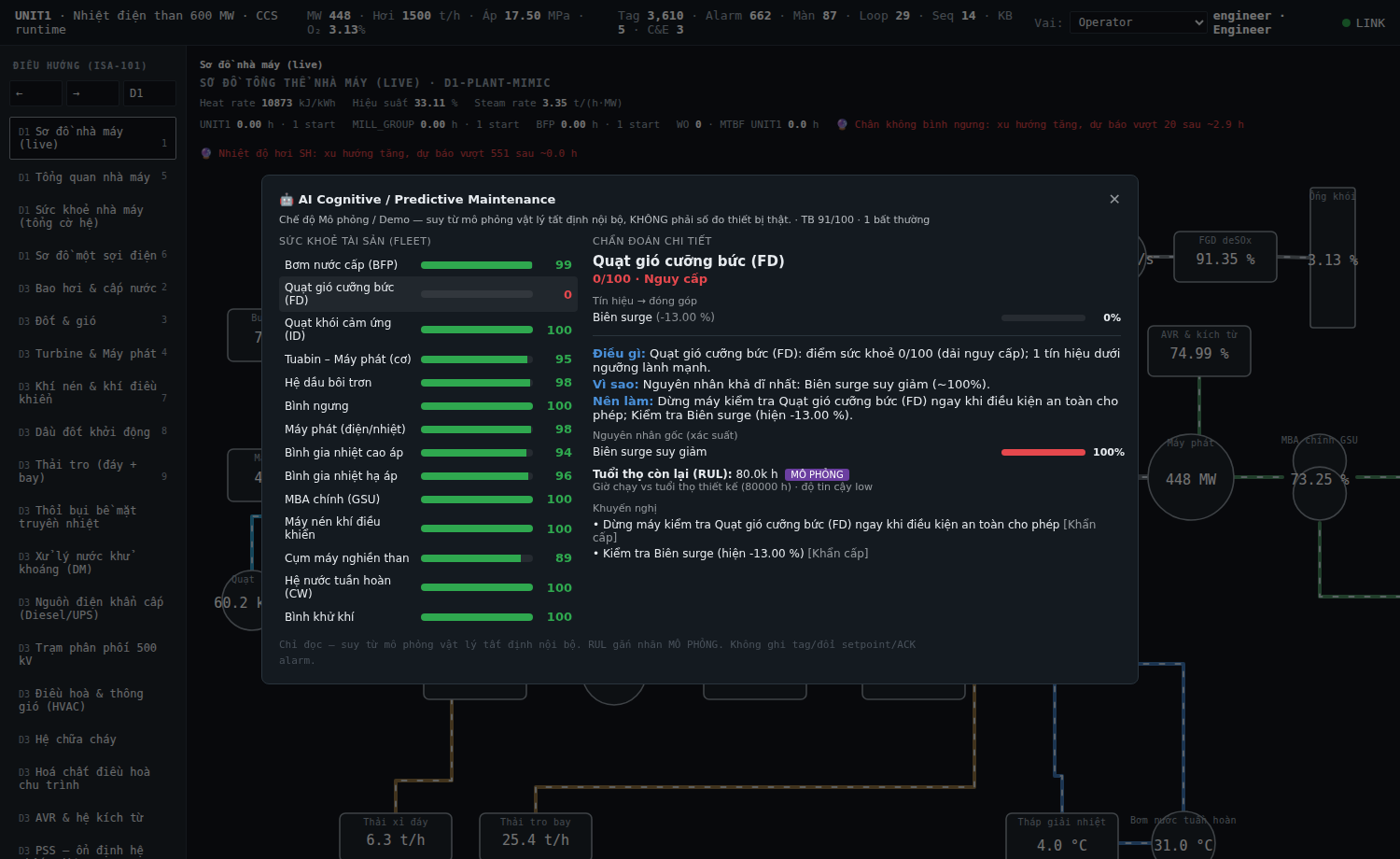Select Máy nén khí điều khiển row
1400x859 pixels.
tap(428, 528)
